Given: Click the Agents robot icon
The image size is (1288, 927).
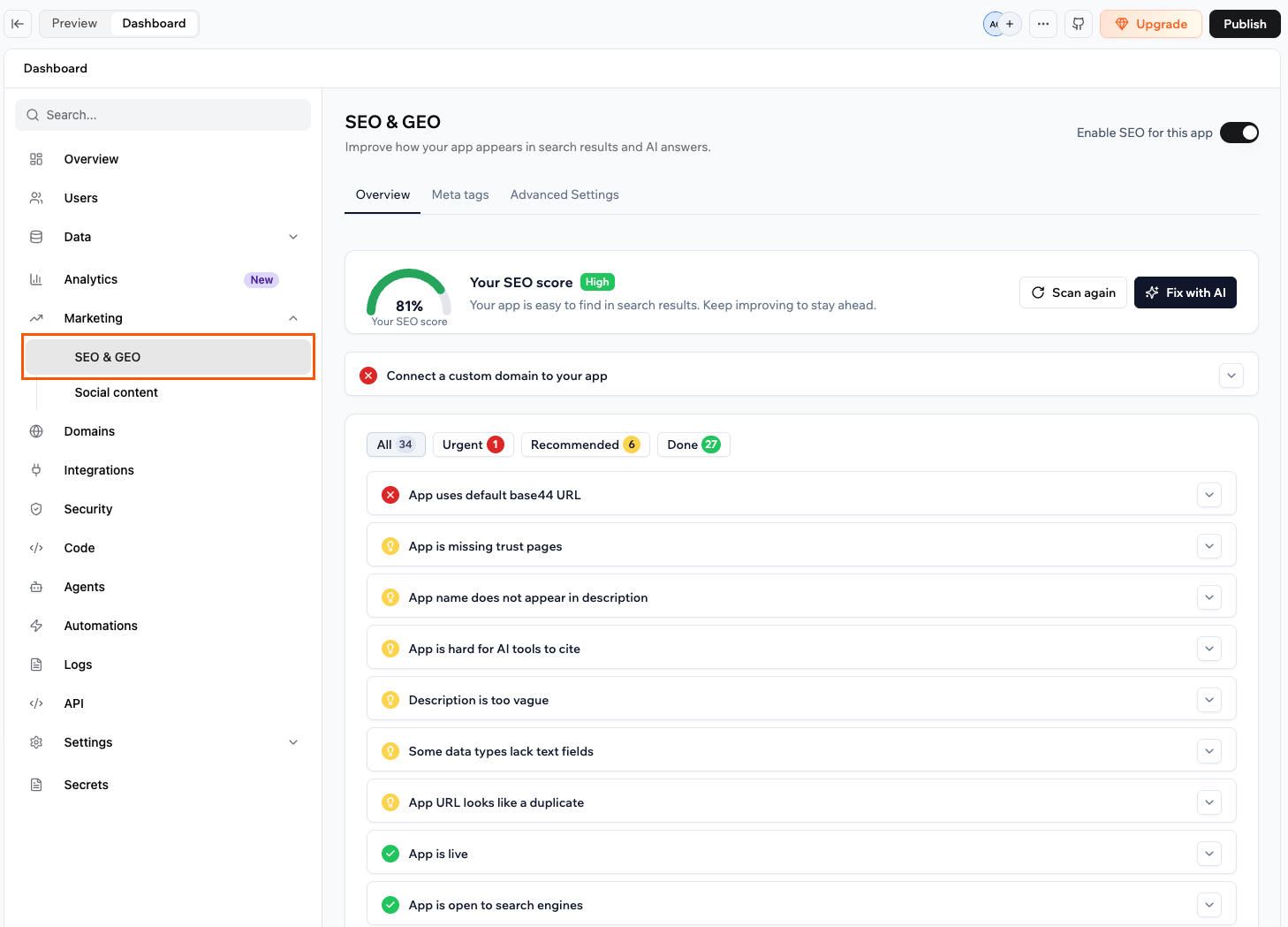Looking at the screenshot, I should pyautogui.click(x=36, y=587).
